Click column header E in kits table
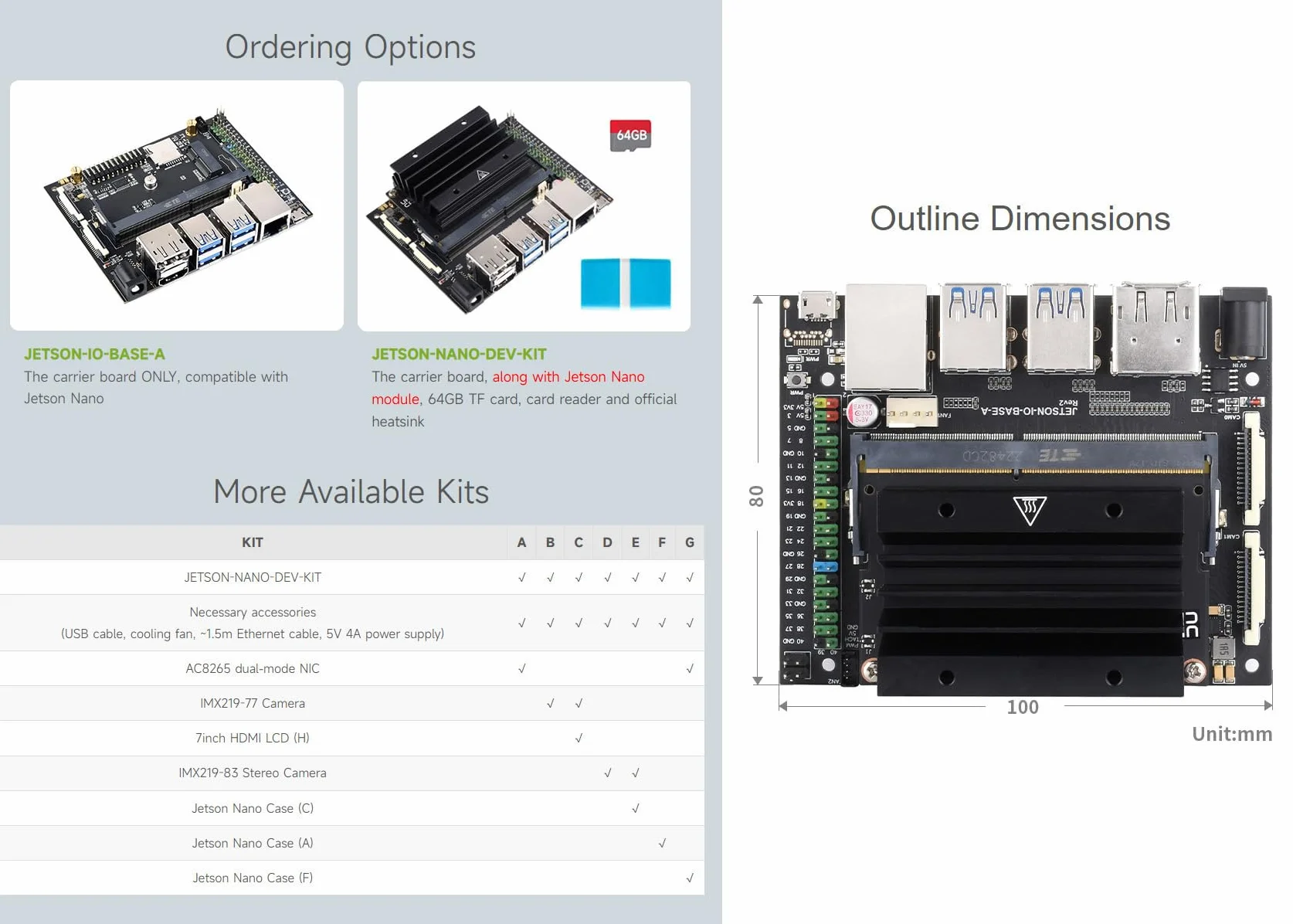 coord(636,542)
